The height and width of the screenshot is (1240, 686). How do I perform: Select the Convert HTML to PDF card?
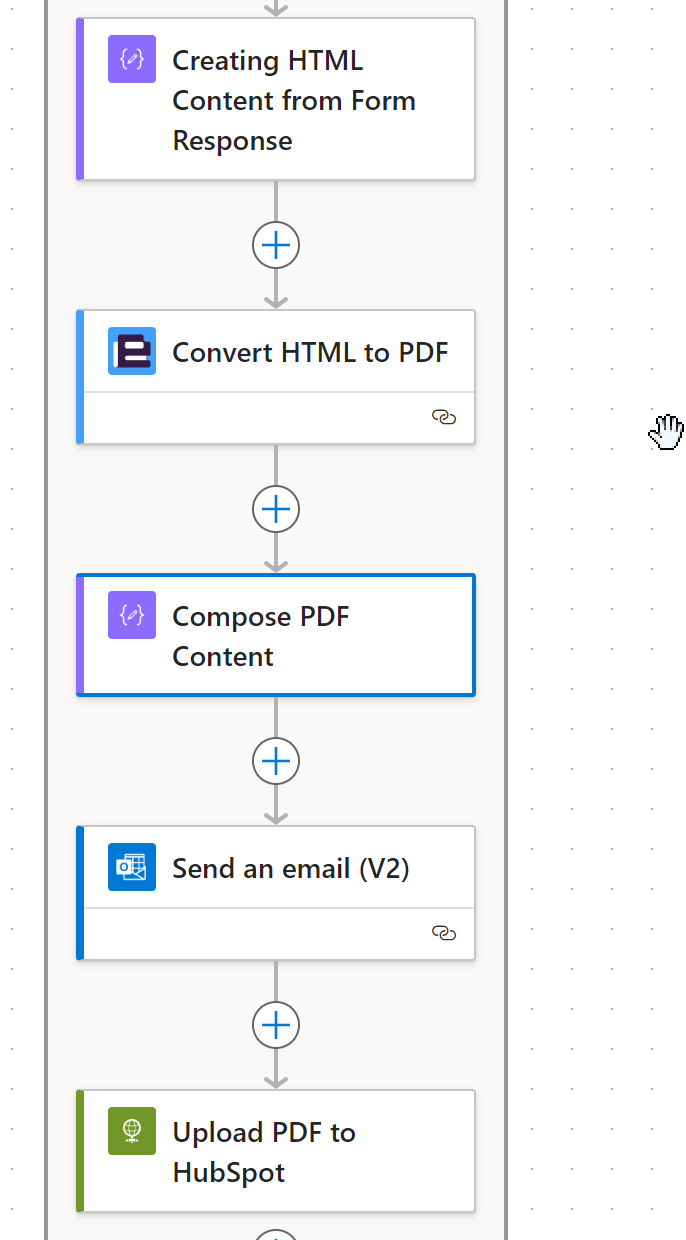[310, 352]
